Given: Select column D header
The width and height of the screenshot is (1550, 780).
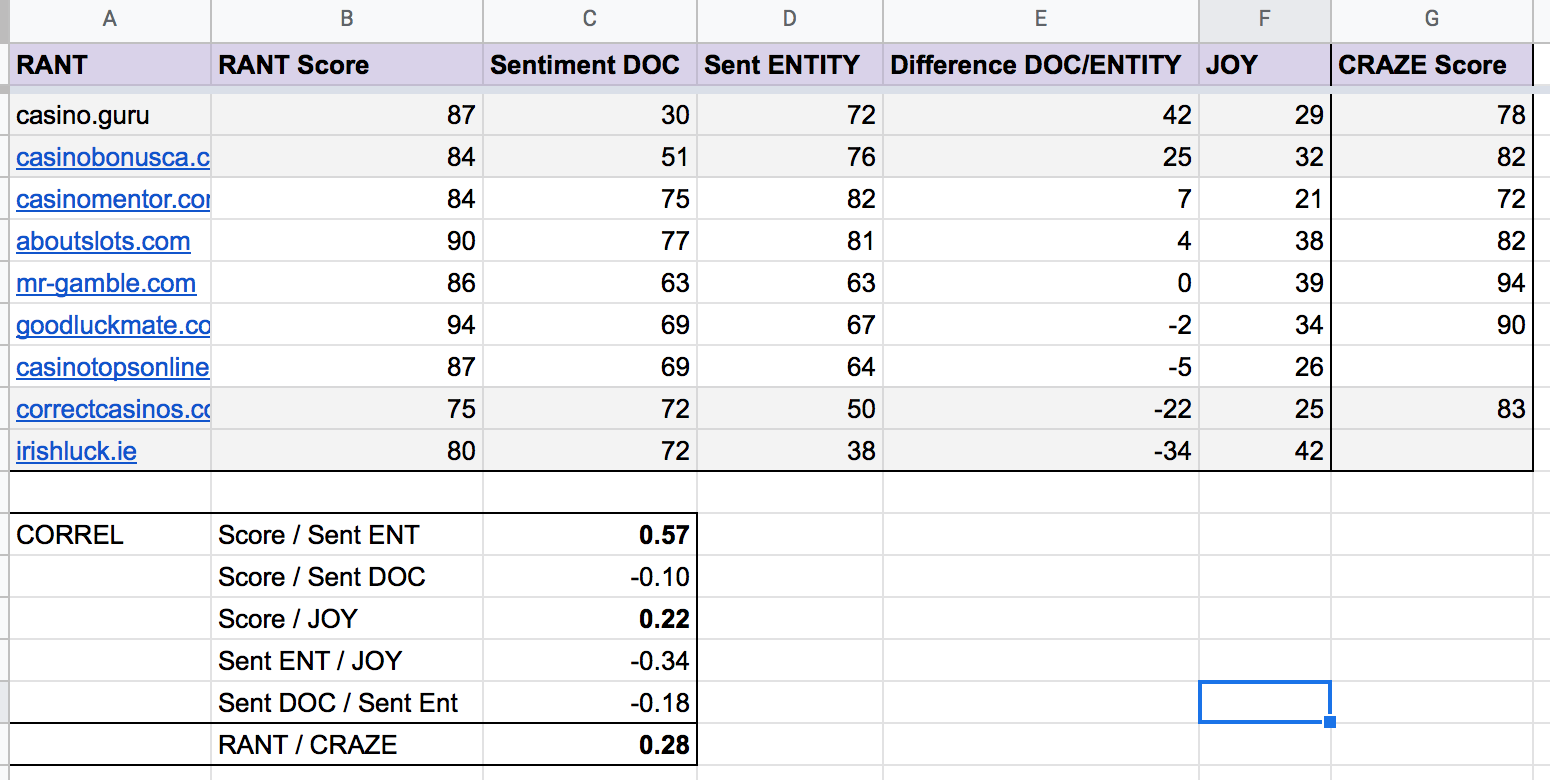Looking at the screenshot, I should tap(790, 19).
